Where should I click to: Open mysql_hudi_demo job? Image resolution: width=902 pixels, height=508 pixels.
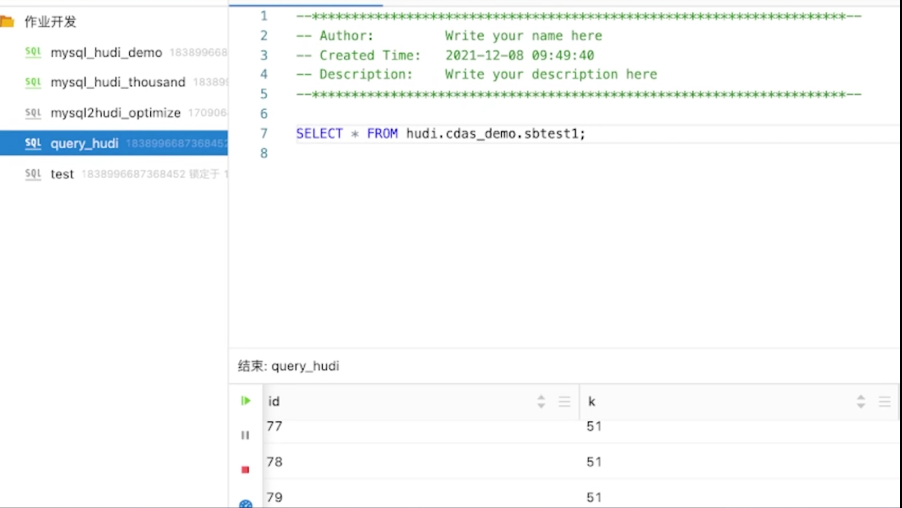click(x=106, y=52)
